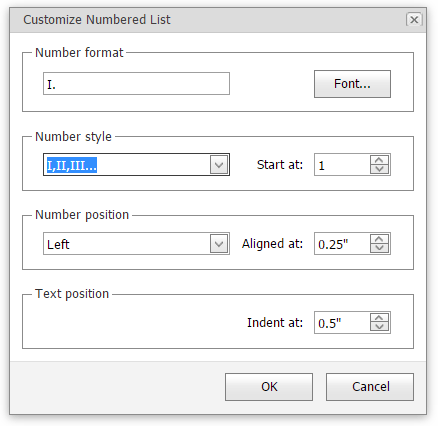The width and height of the screenshot is (438, 426).
Task: Click the Aligned at: label
Action: (x=272, y=244)
